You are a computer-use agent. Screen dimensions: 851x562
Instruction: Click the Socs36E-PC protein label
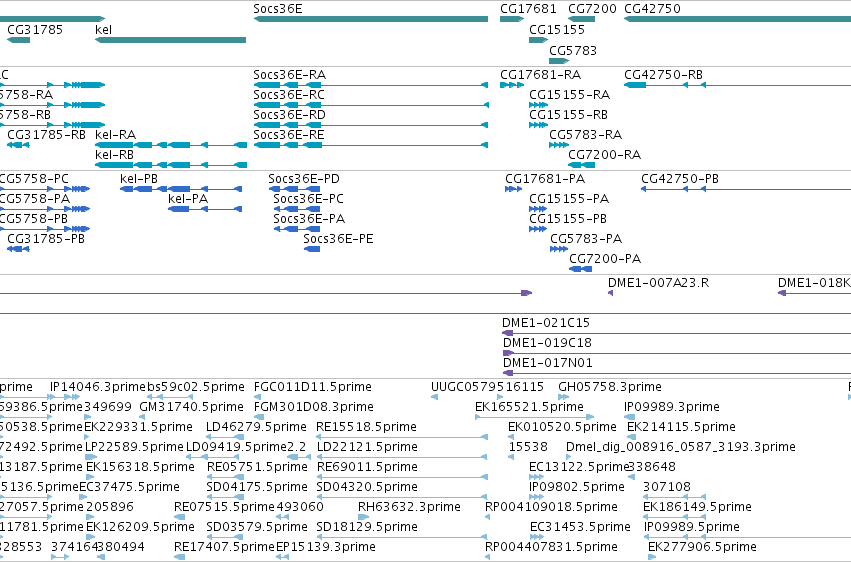point(309,199)
